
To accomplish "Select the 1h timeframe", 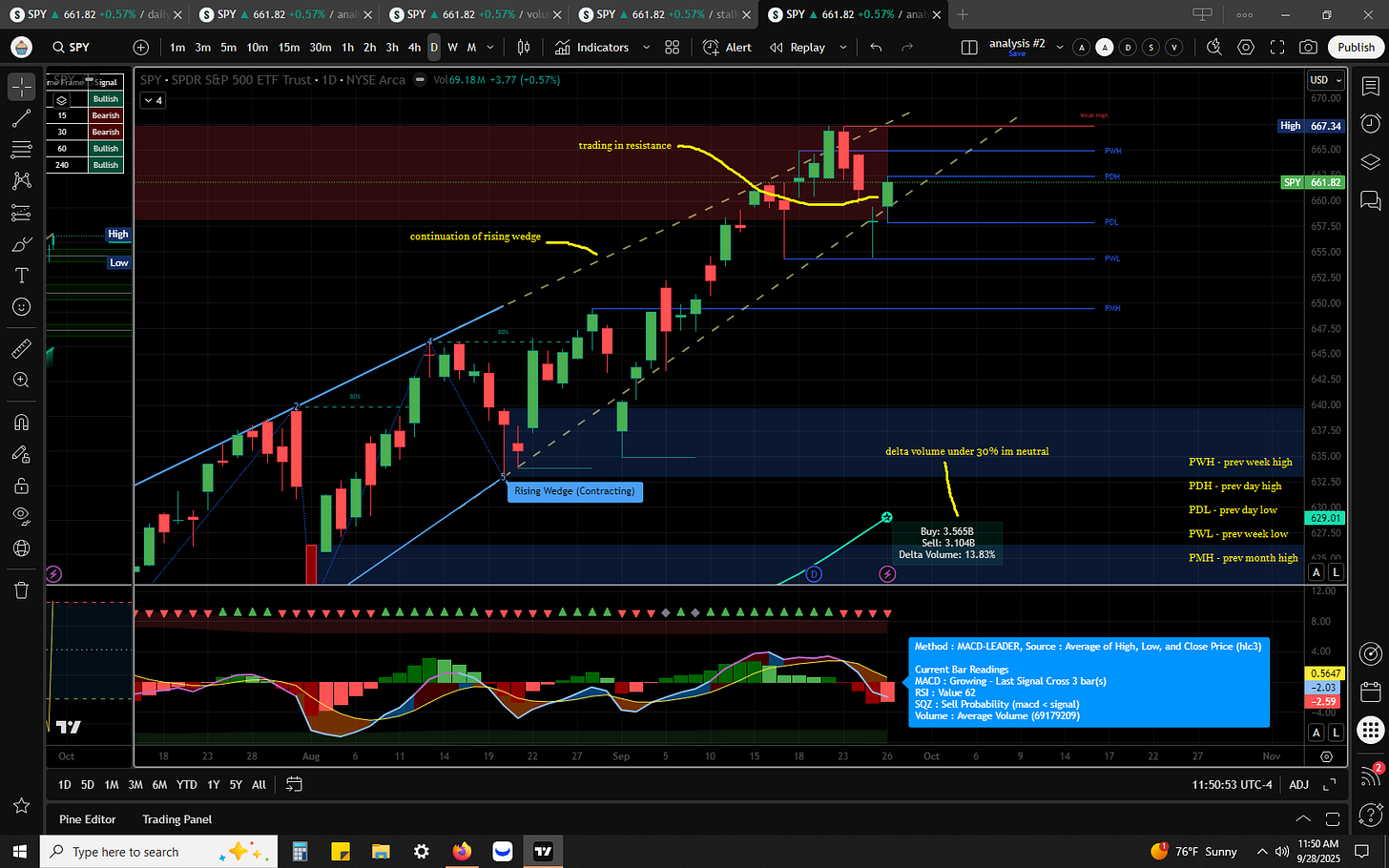I will [347, 47].
